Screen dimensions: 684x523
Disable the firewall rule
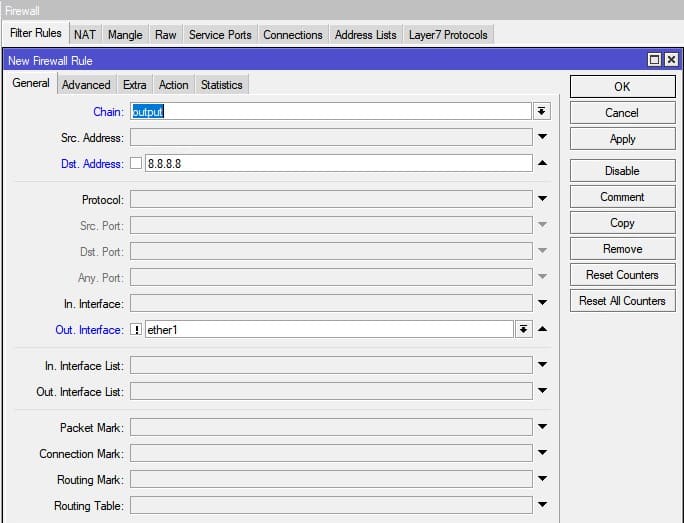[622, 171]
